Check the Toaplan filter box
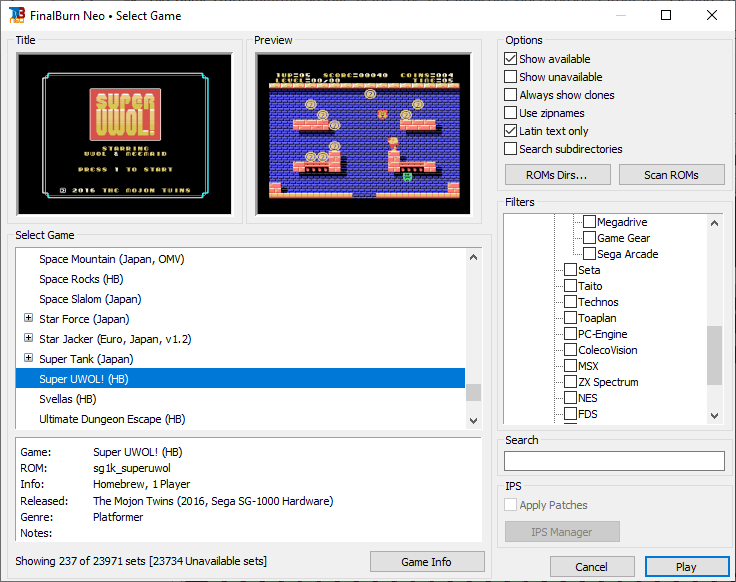The image size is (736, 582). [x=570, y=317]
